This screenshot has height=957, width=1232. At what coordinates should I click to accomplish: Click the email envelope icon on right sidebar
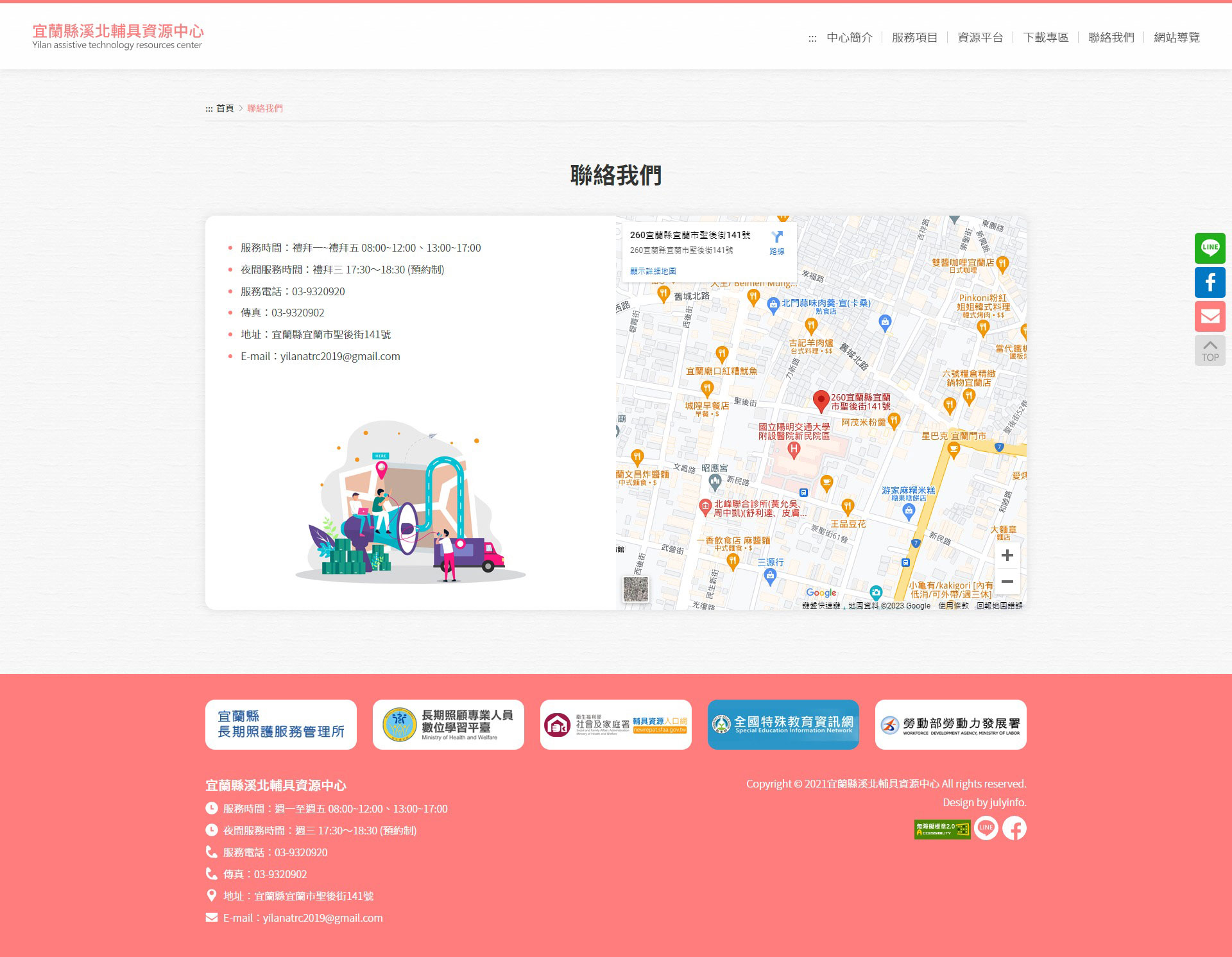pyautogui.click(x=1210, y=316)
